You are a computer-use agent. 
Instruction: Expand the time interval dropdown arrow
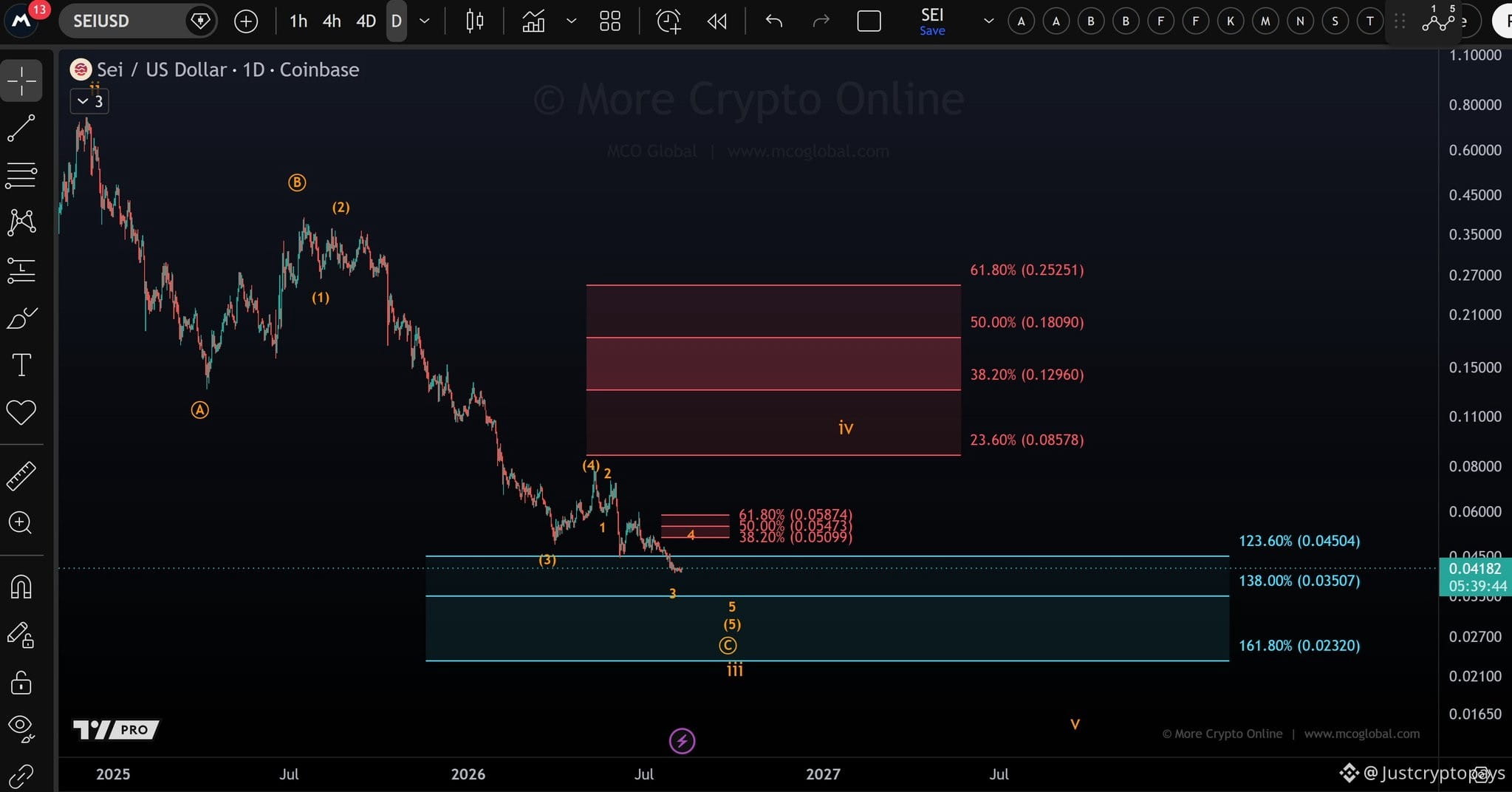click(425, 21)
